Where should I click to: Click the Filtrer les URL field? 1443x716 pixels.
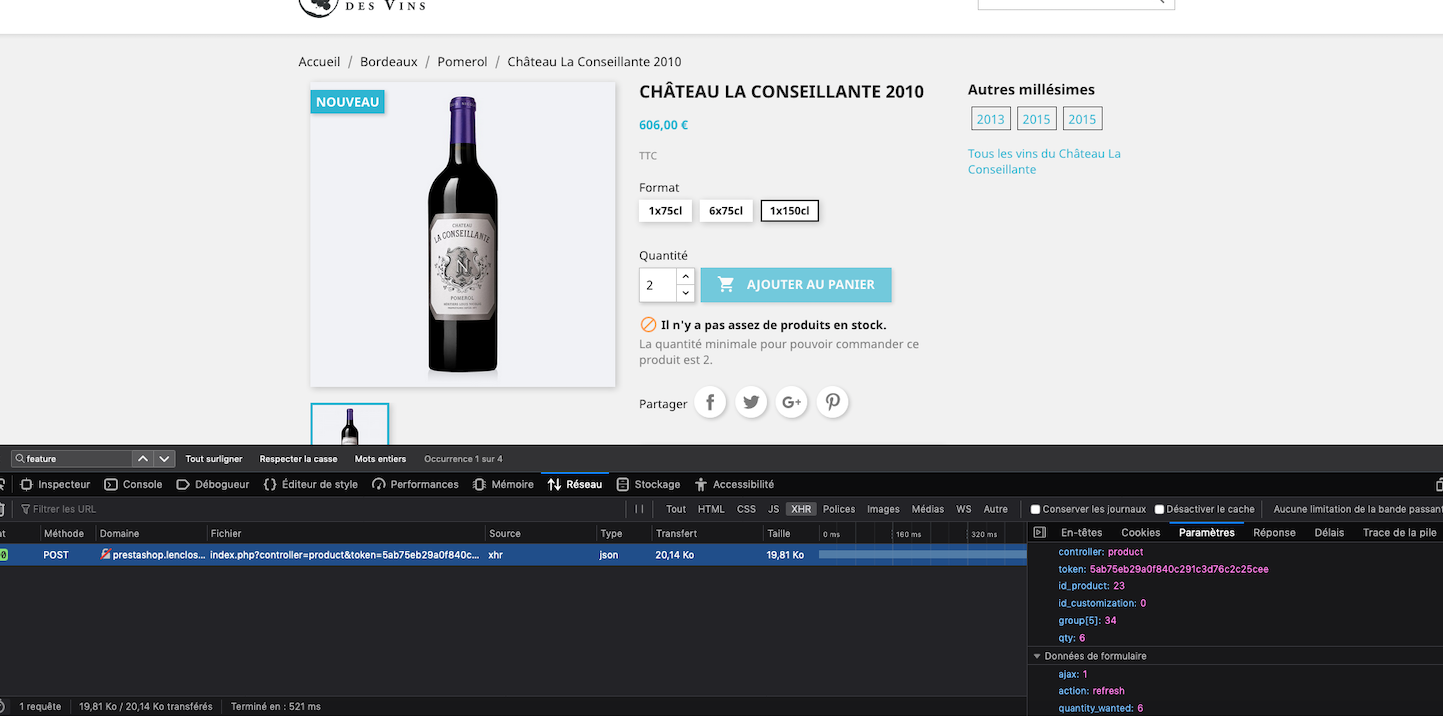tap(320, 509)
